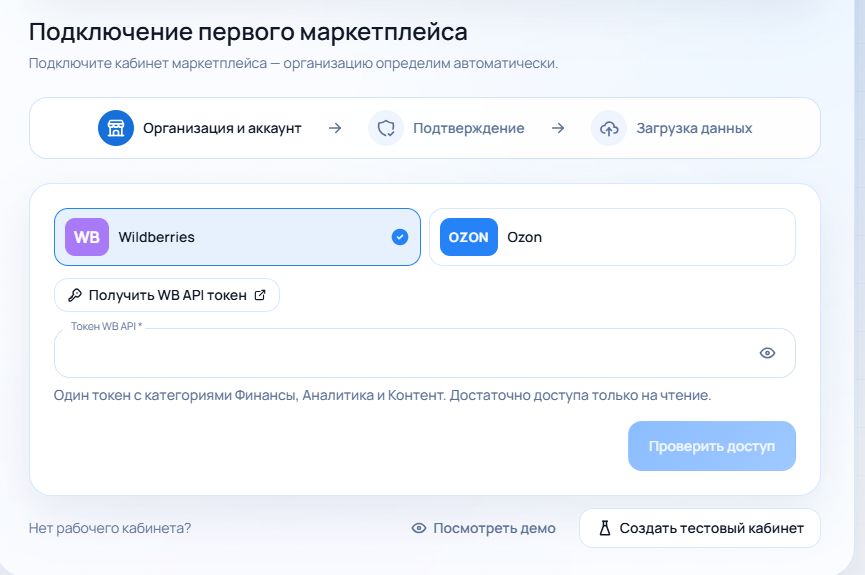Click the key icon in the token button

(x=74, y=295)
